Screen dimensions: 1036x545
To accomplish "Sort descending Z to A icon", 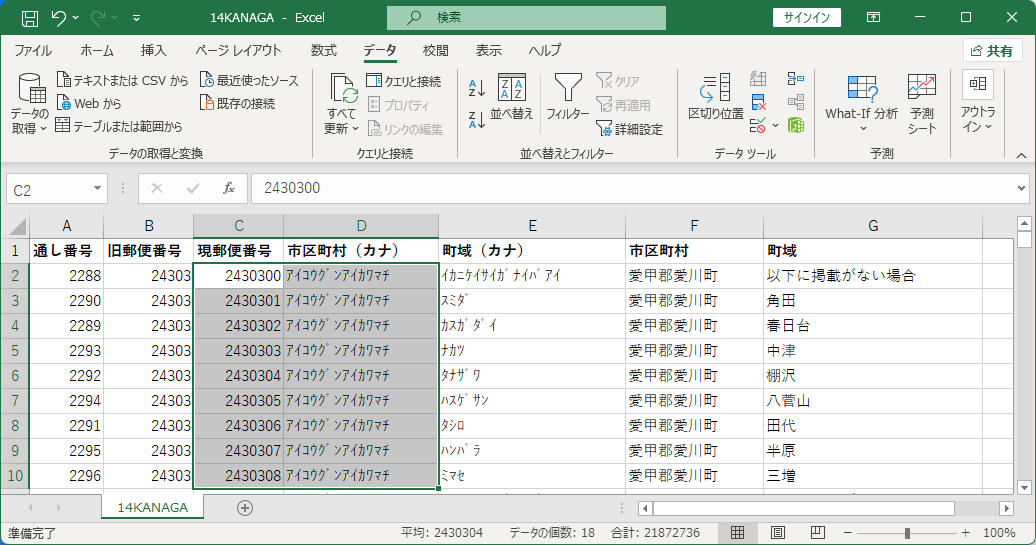I will pos(476,120).
